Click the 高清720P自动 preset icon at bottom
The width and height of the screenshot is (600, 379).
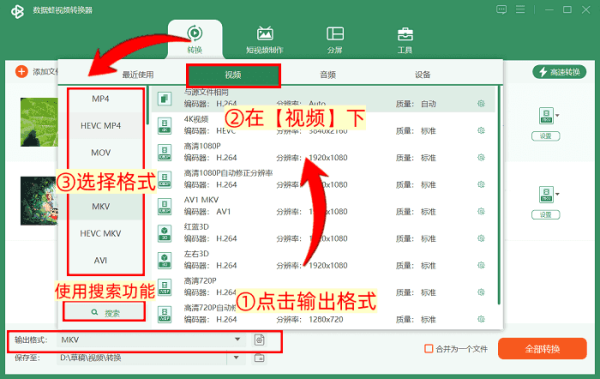[x=165, y=314]
